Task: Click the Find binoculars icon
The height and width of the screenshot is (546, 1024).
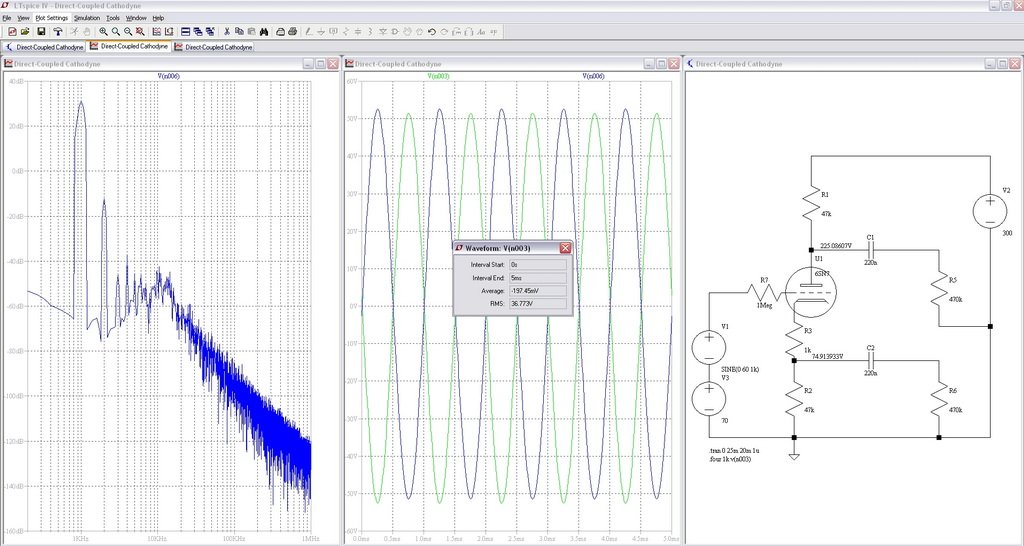Action: 265,32
